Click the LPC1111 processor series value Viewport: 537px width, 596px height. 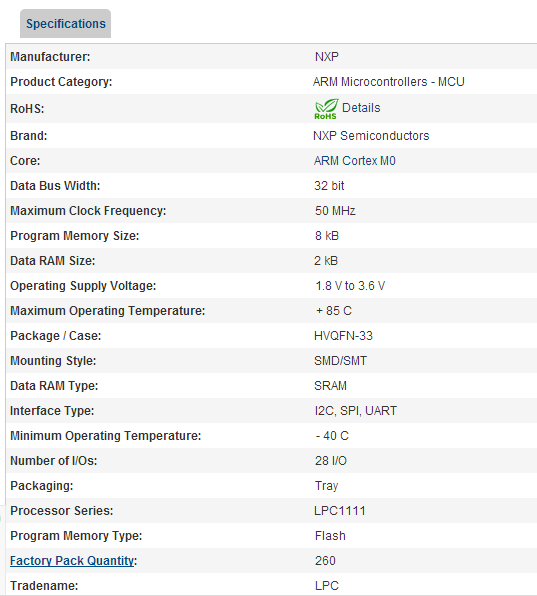click(x=340, y=510)
